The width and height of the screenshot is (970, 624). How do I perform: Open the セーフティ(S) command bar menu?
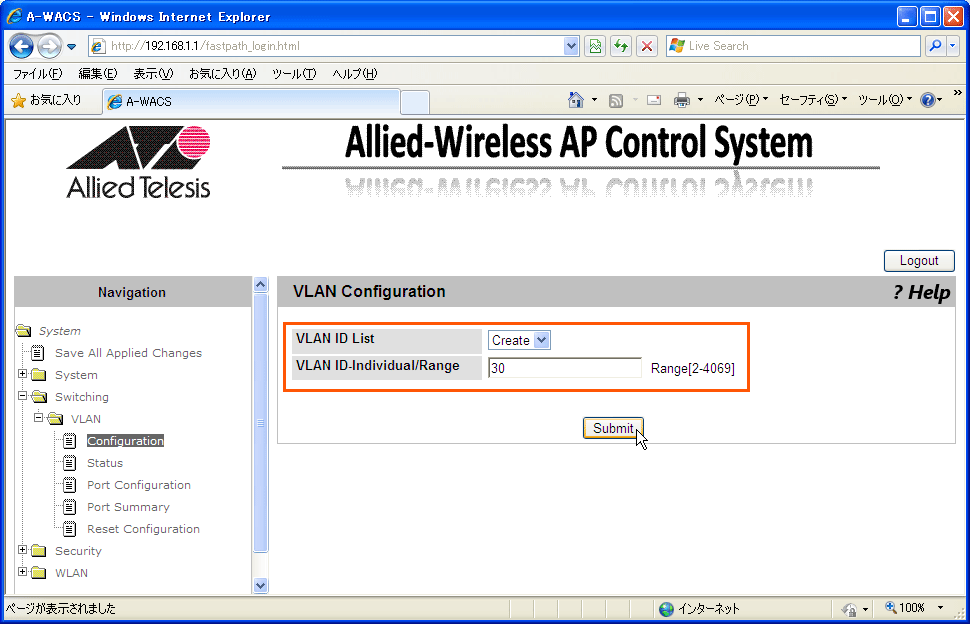(813, 100)
